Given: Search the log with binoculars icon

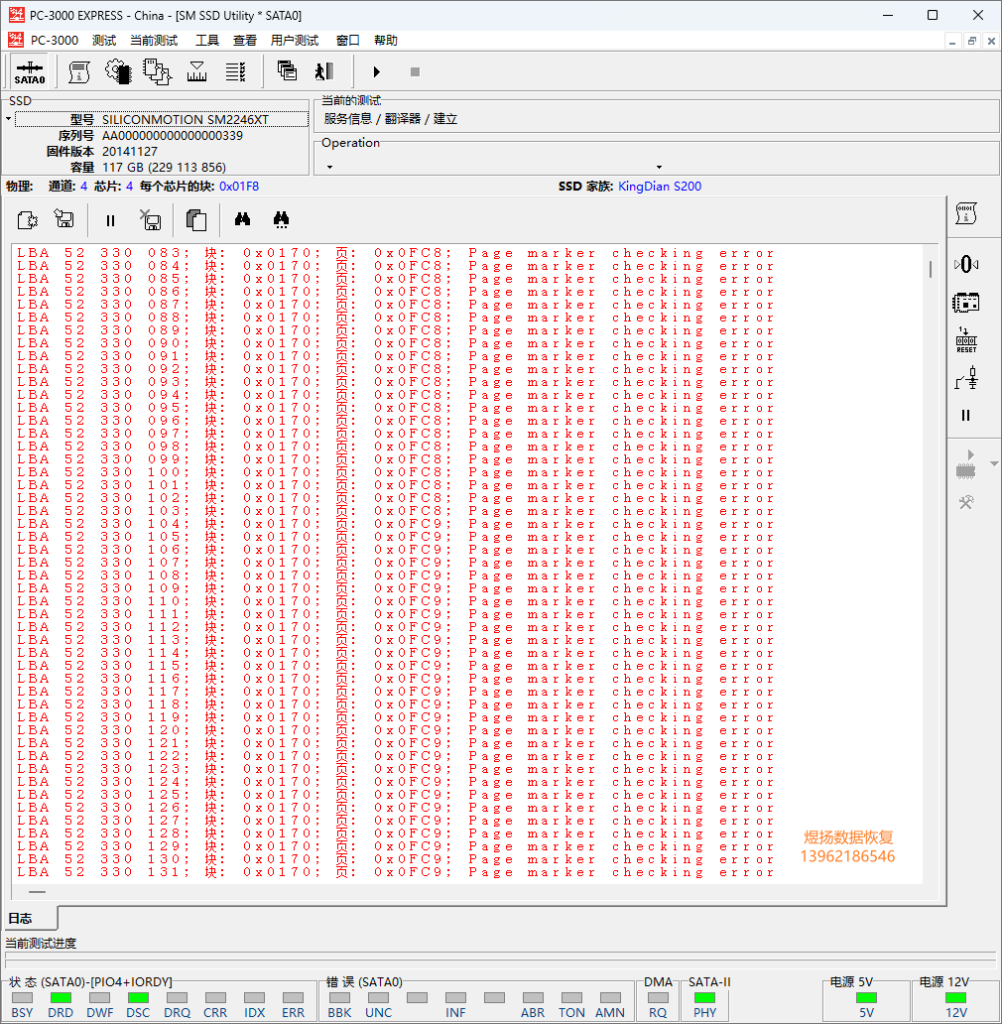Looking at the screenshot, I should click(x=242, y=219).
